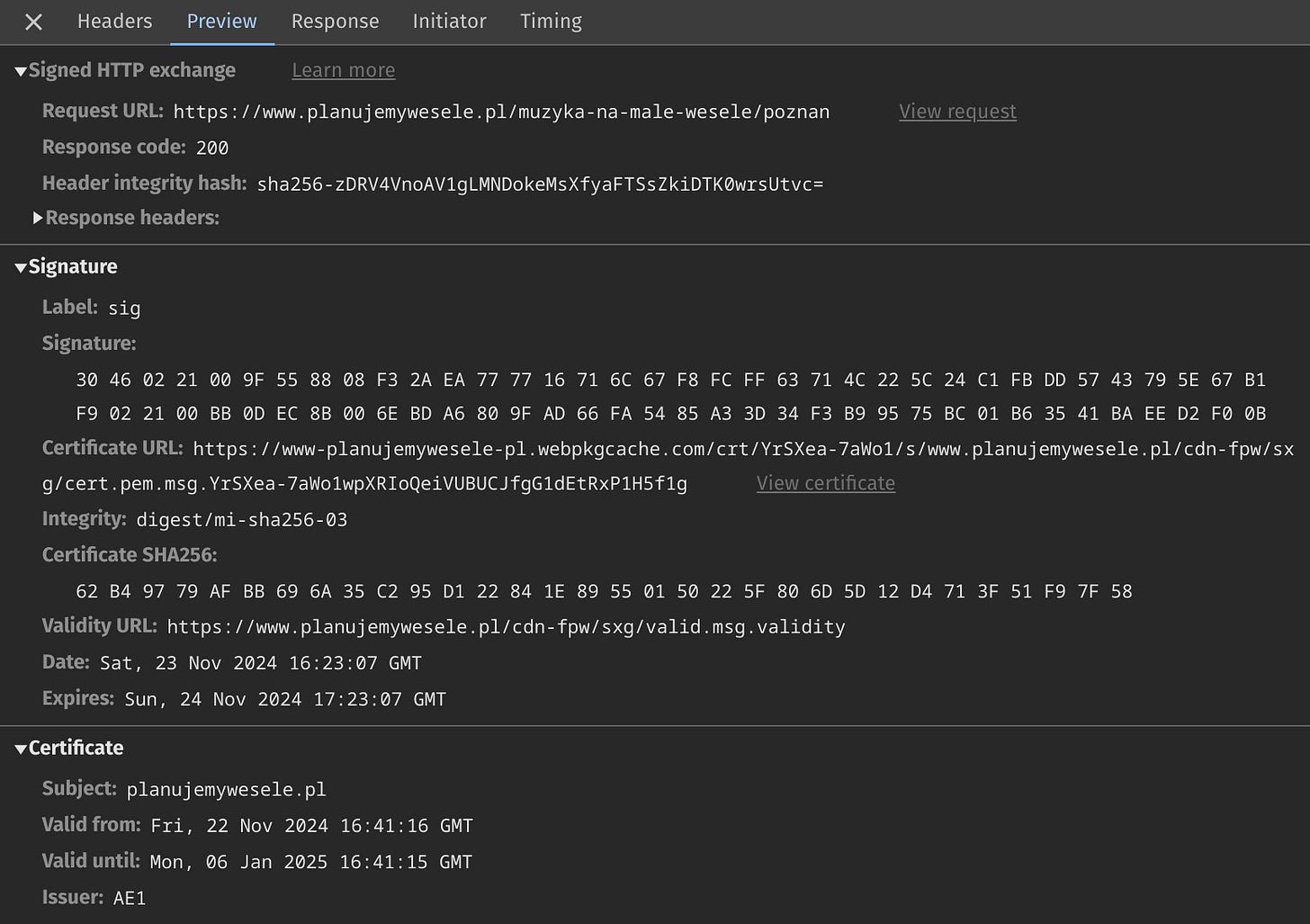Select the Request URL value

tap(501, 112)
